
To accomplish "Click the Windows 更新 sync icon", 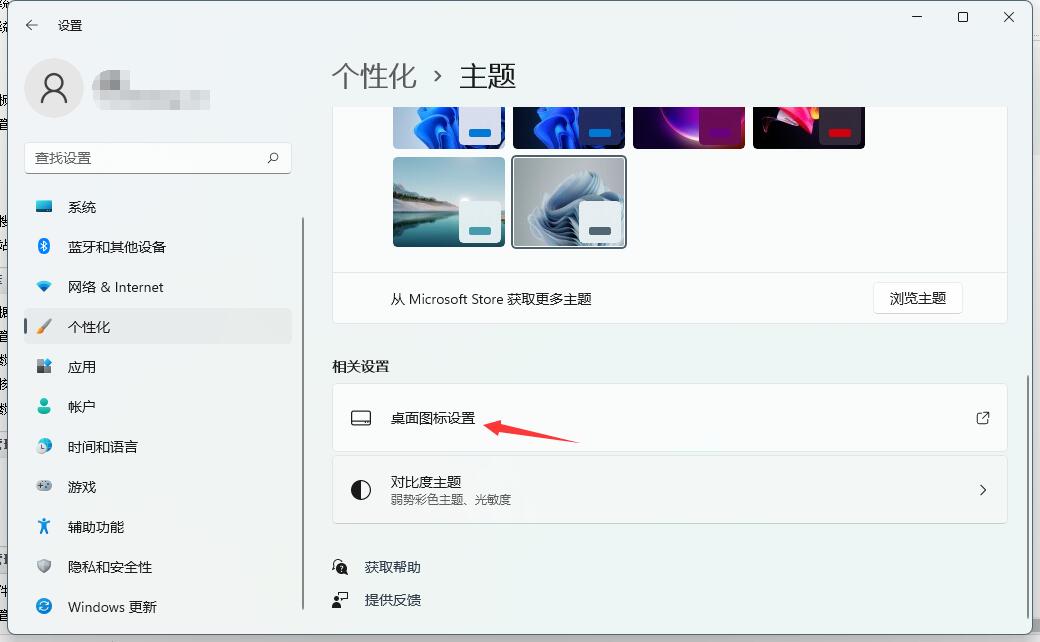I will tap(44, 606).
